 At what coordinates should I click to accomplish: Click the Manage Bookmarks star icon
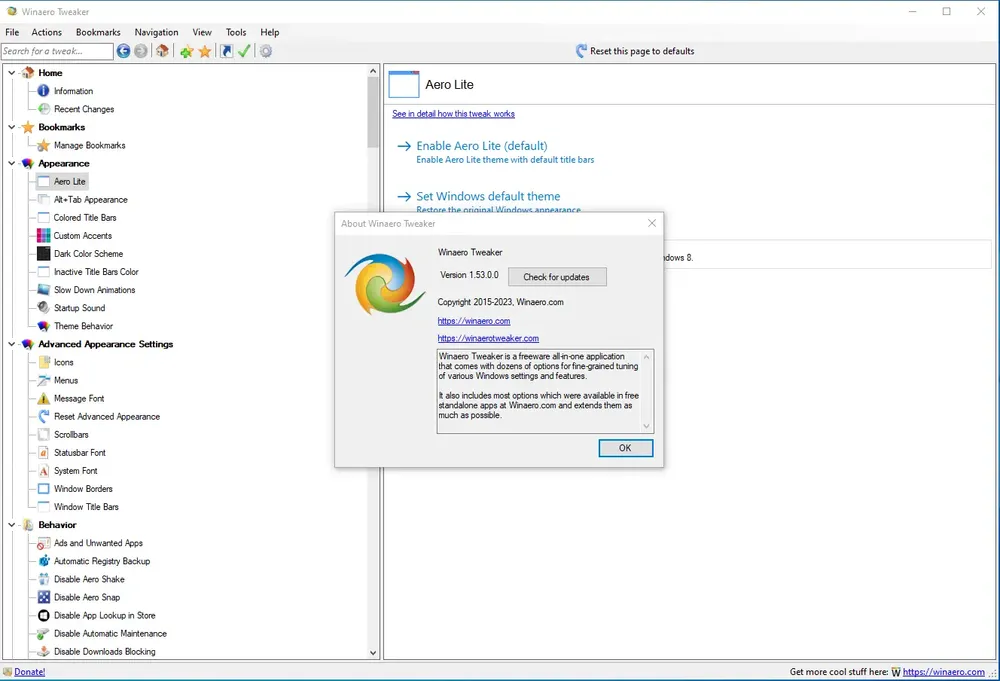coord(43,145)
